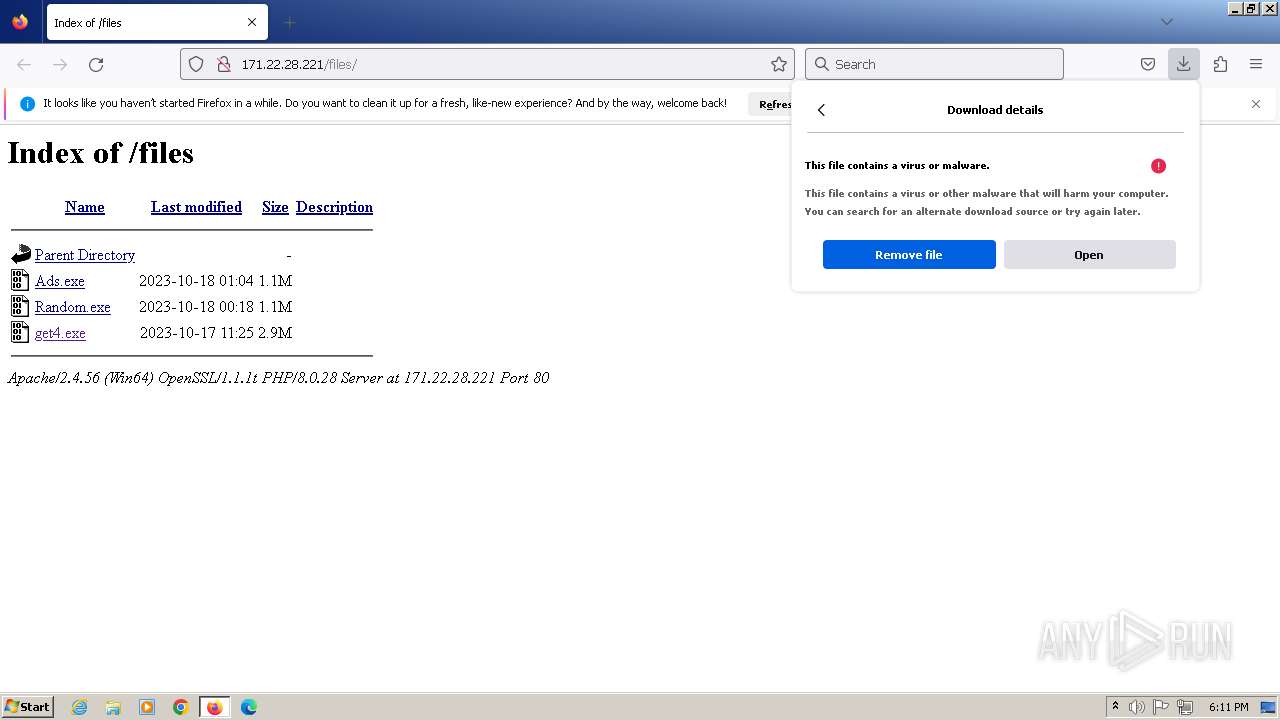Click the red malware warning icon

1158,166
